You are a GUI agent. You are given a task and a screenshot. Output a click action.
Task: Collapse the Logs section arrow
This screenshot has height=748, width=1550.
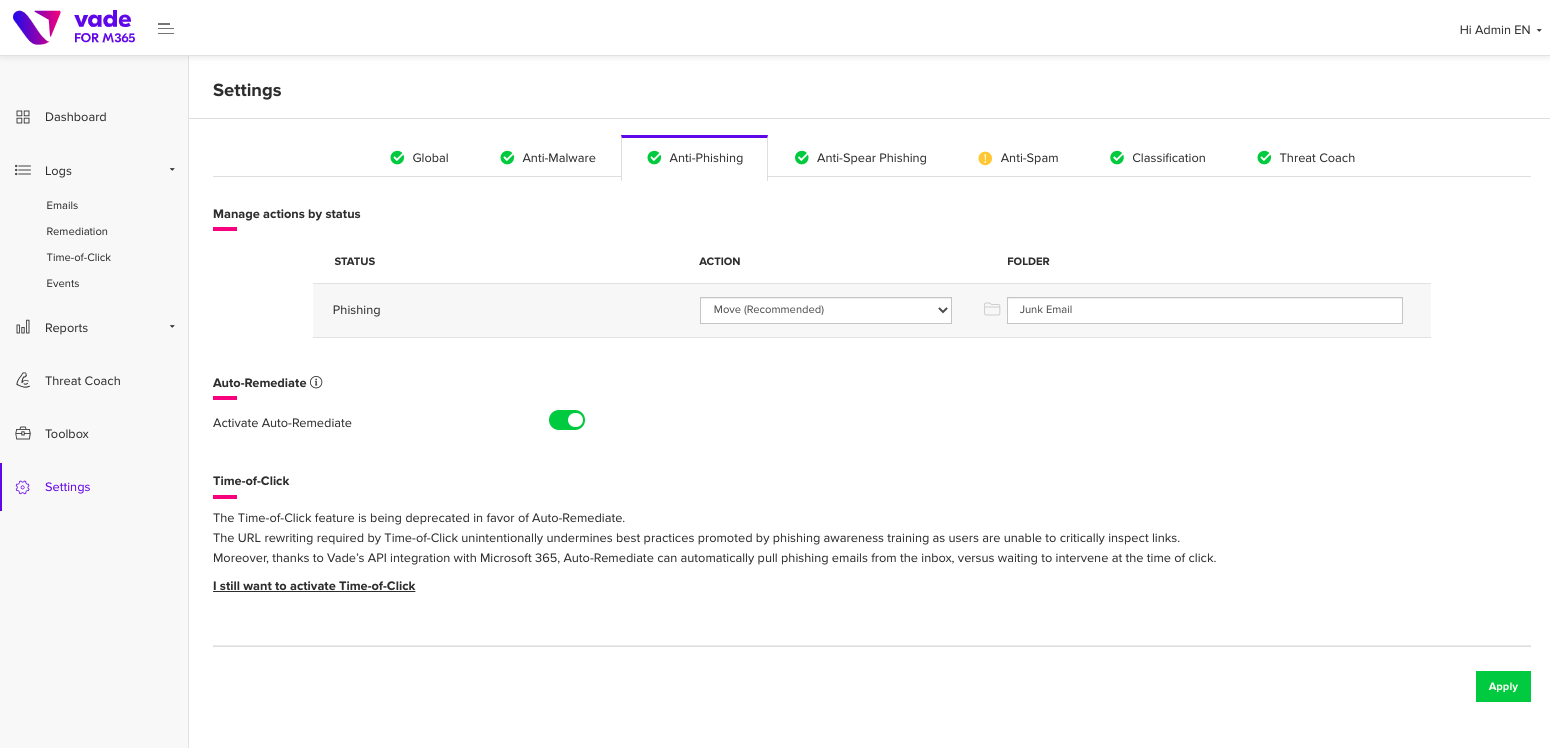[x=172, y=170]
